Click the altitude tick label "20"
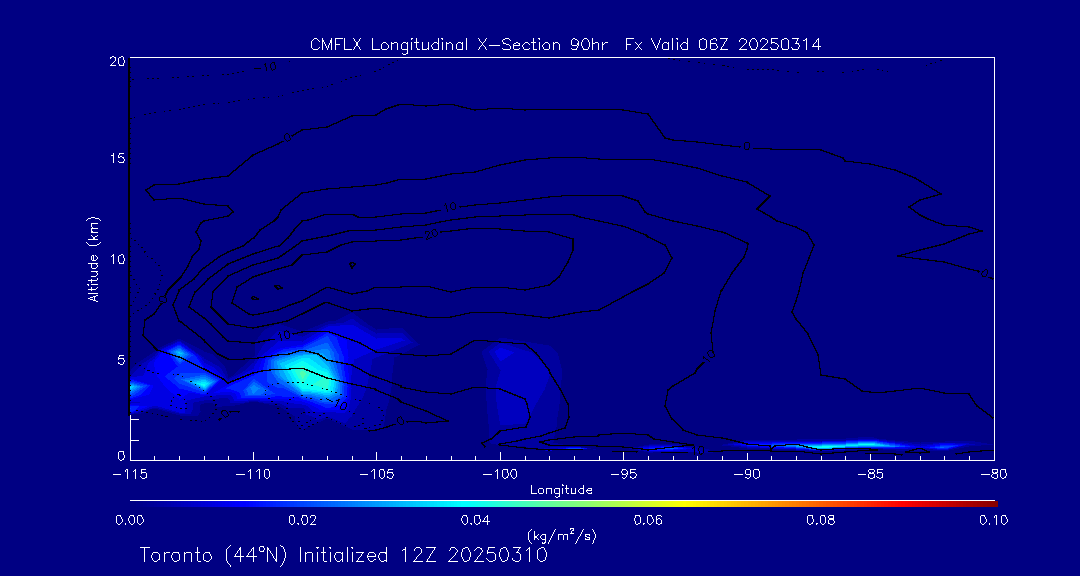Viewport: 1080px width, 576px height. click(116, 61)
